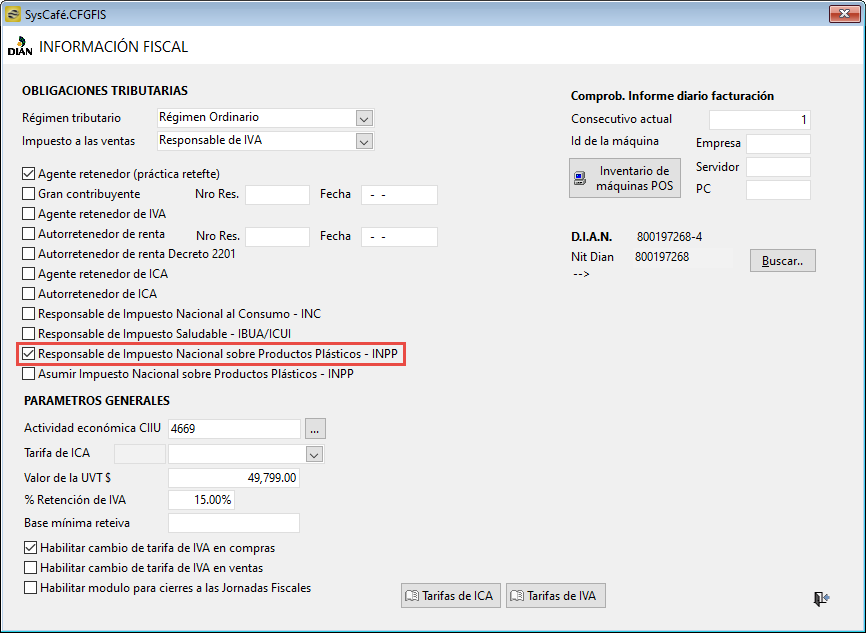Open Inventario de máquinas POS
The image size is (866, 633).
(625, 178)
